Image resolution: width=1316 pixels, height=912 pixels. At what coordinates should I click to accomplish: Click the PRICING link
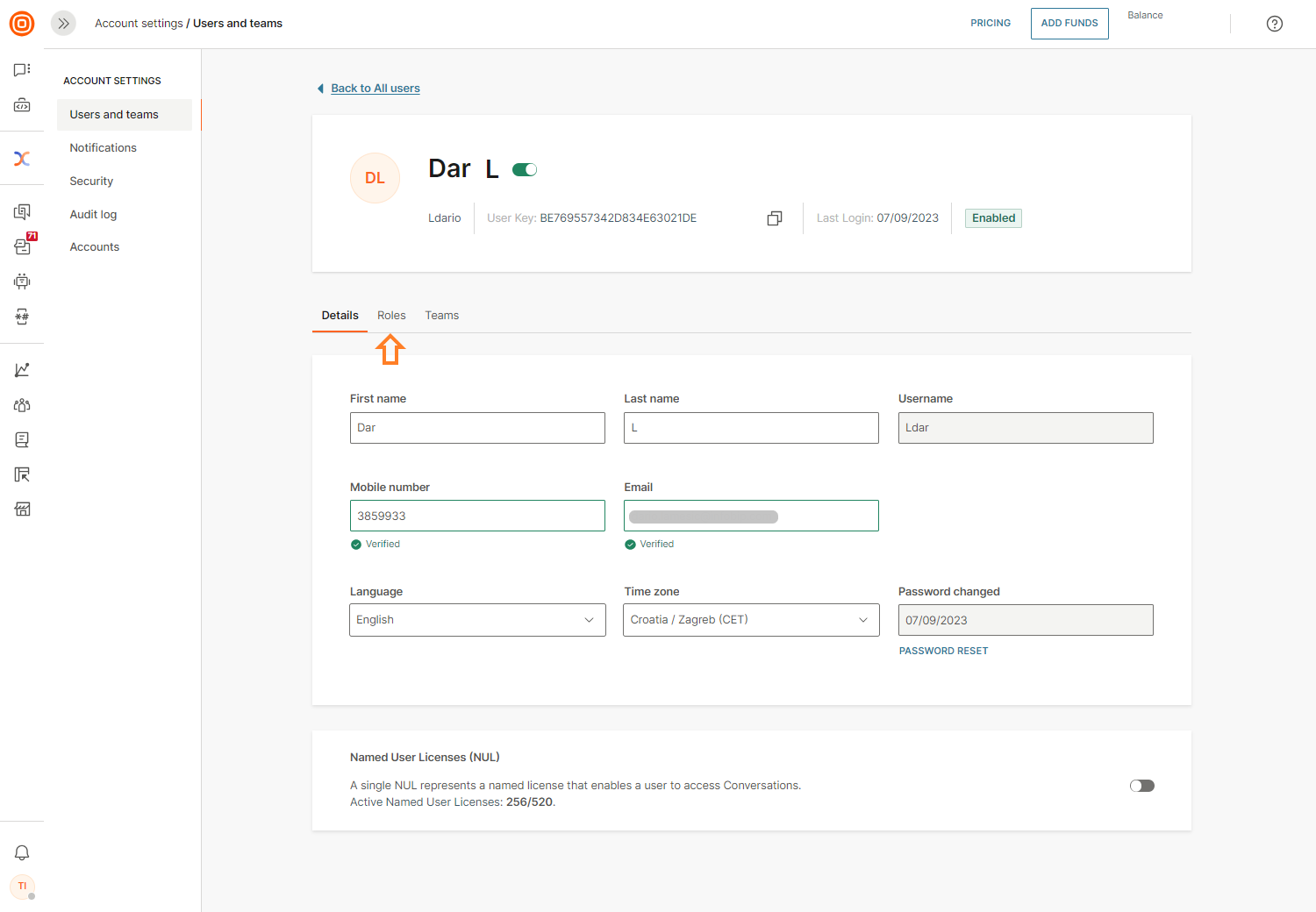991,24
